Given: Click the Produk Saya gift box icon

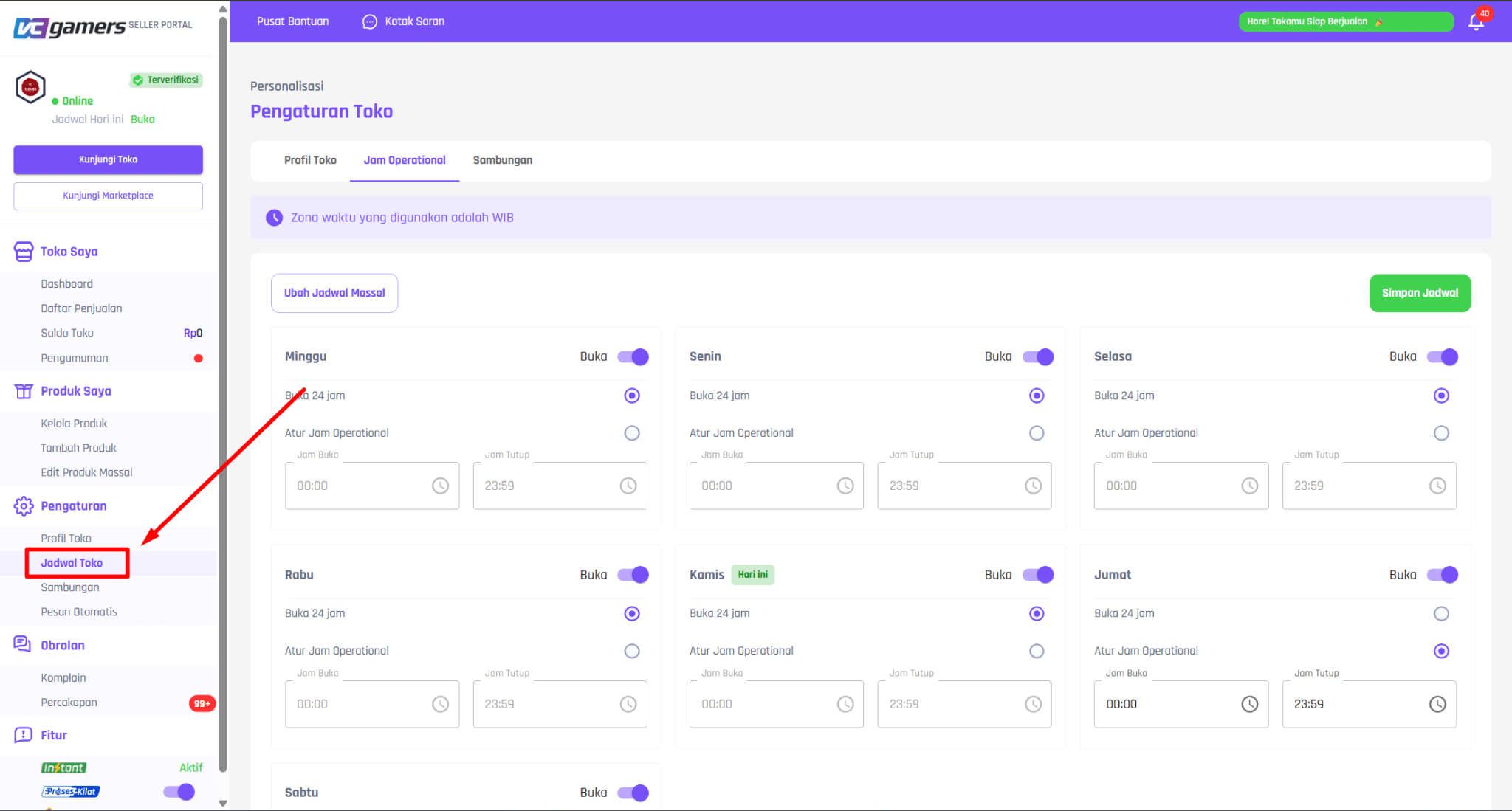Looking at the screenshot, I should pyautogui.click(x=24, y=391).
